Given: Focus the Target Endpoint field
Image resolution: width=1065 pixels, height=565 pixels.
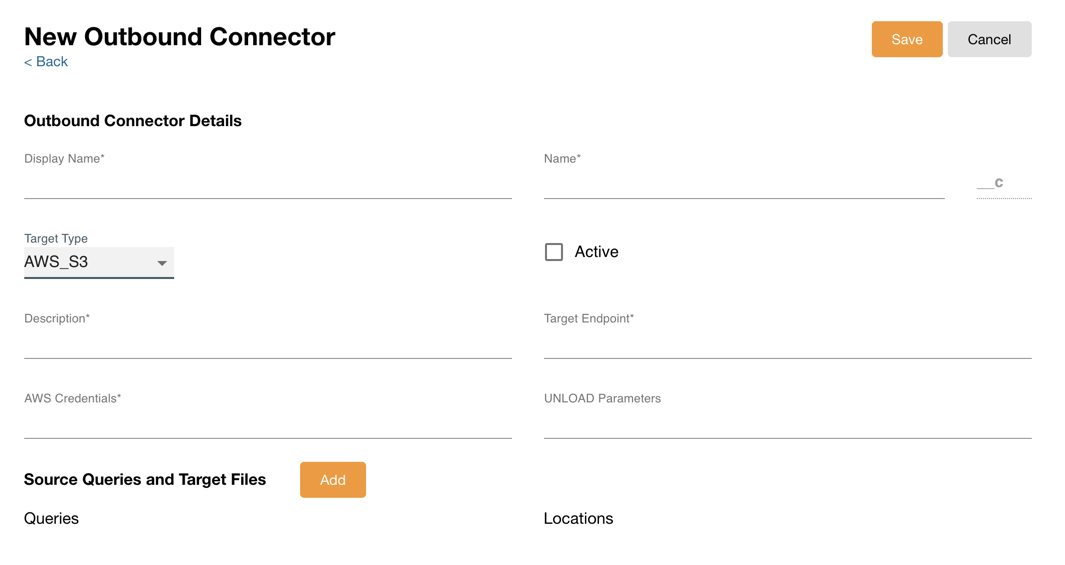Looking at the screenshot, I should (787, 345).
